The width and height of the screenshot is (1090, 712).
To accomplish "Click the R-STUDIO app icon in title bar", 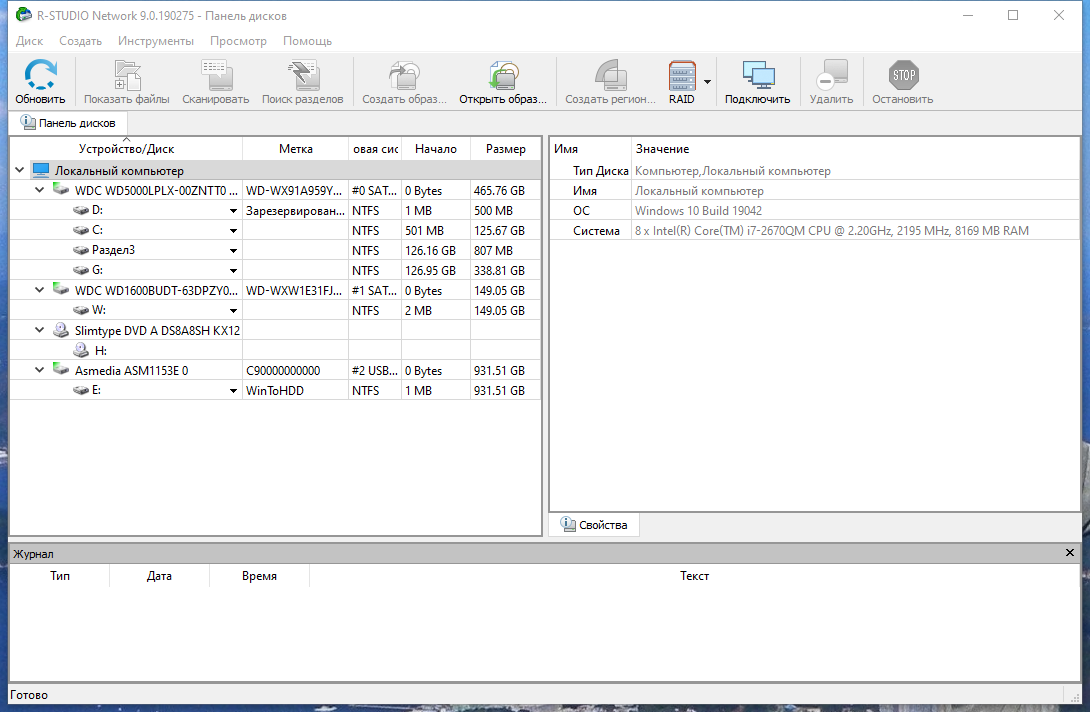I will pos(24,15).
